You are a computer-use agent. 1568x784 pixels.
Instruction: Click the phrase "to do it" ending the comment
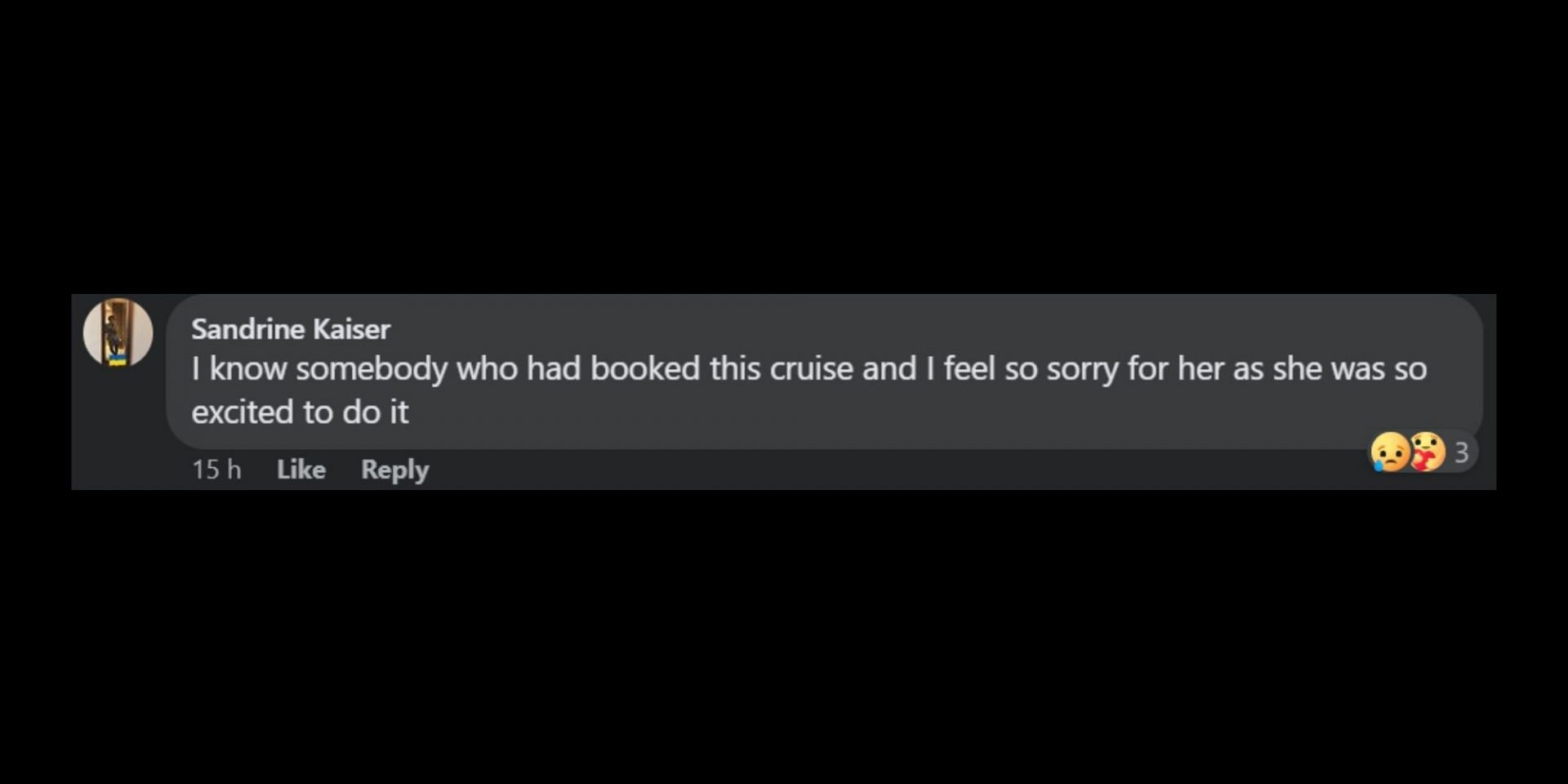click(x=356, y=412)
